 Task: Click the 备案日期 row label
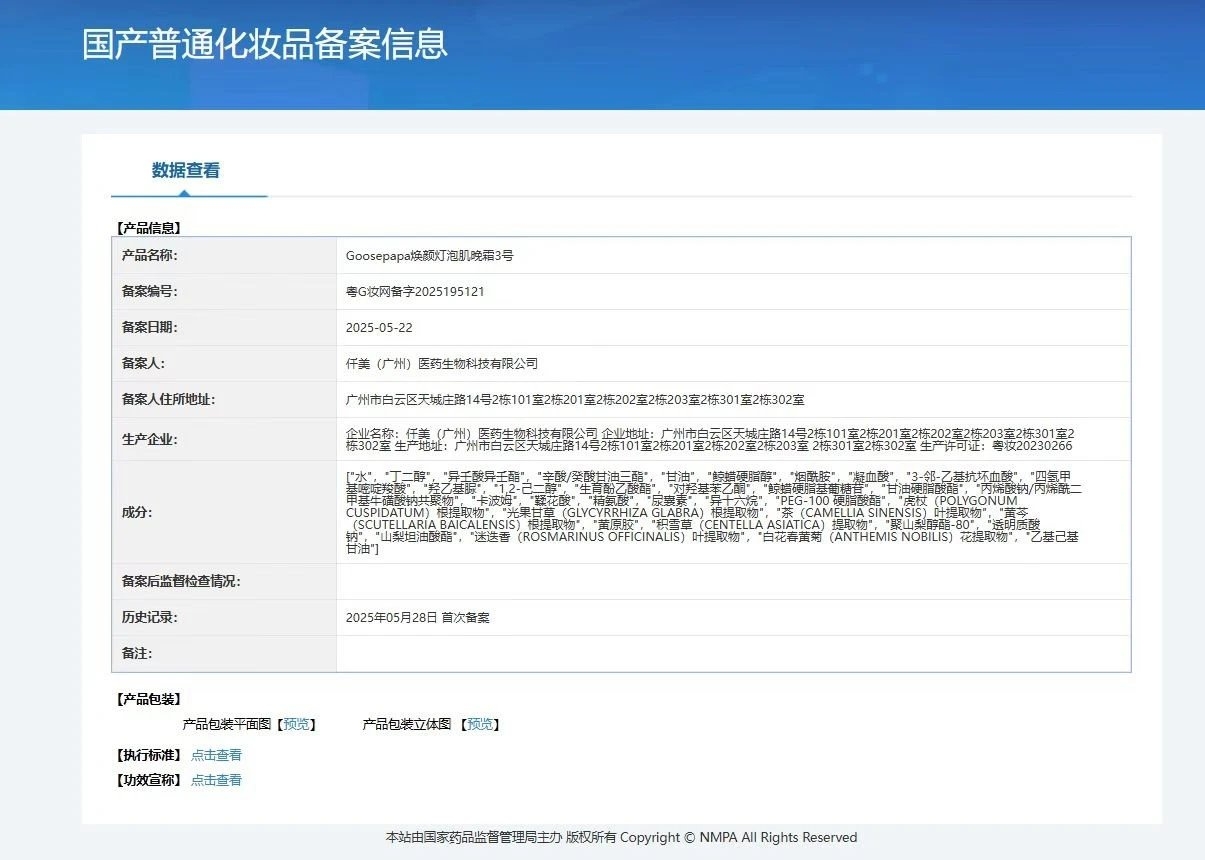point(149,327)
